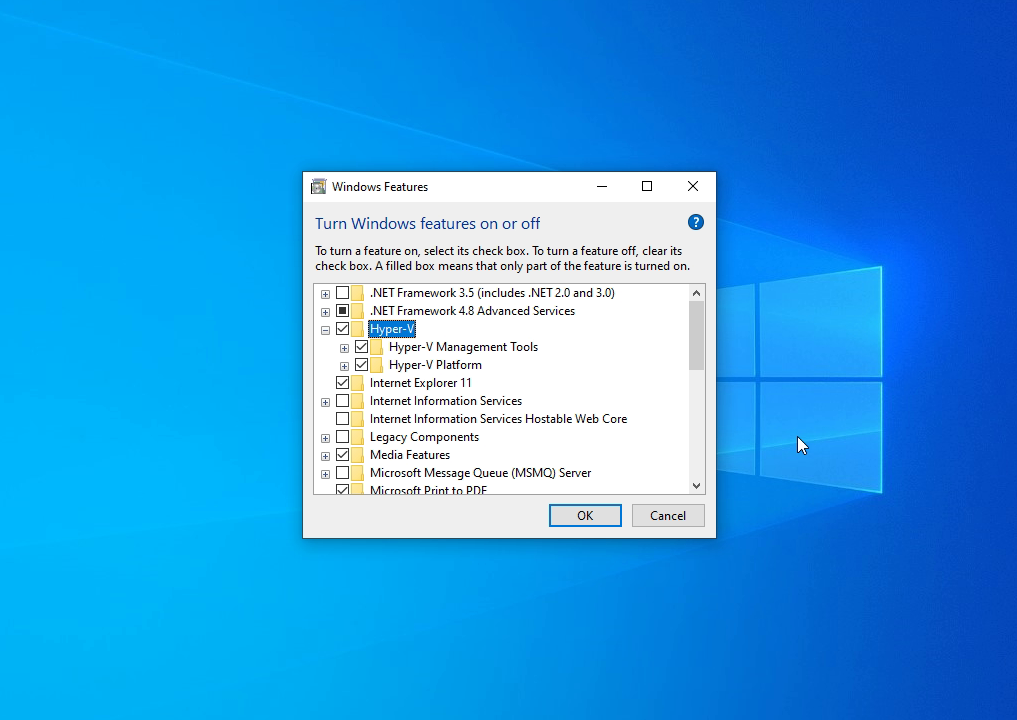Minimize the Windows Features dialog
This screenshot has height=720, width=1017.
[602, 187]
